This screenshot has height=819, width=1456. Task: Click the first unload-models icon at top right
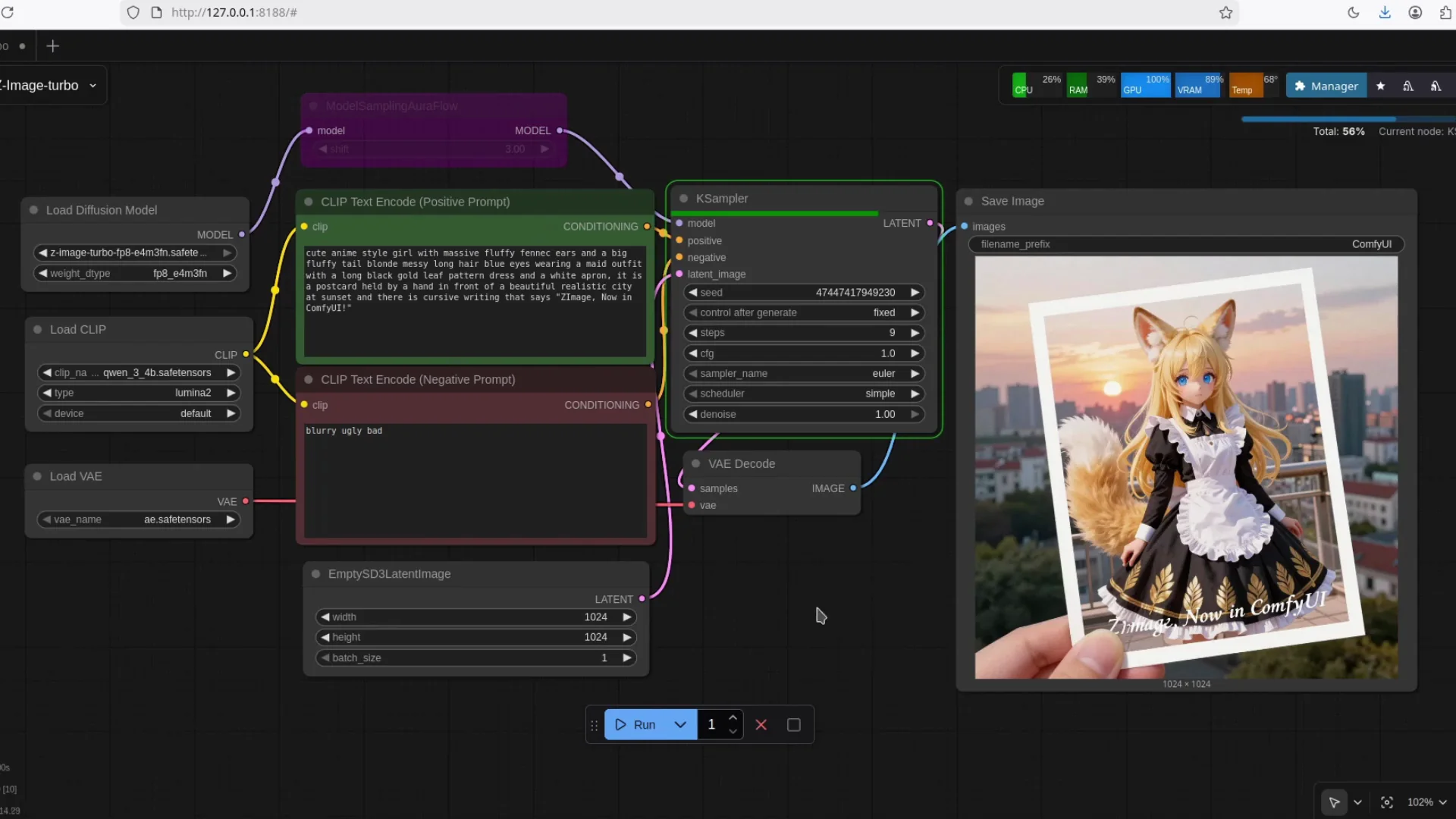pyautogui.click(x=1407, y=85)
